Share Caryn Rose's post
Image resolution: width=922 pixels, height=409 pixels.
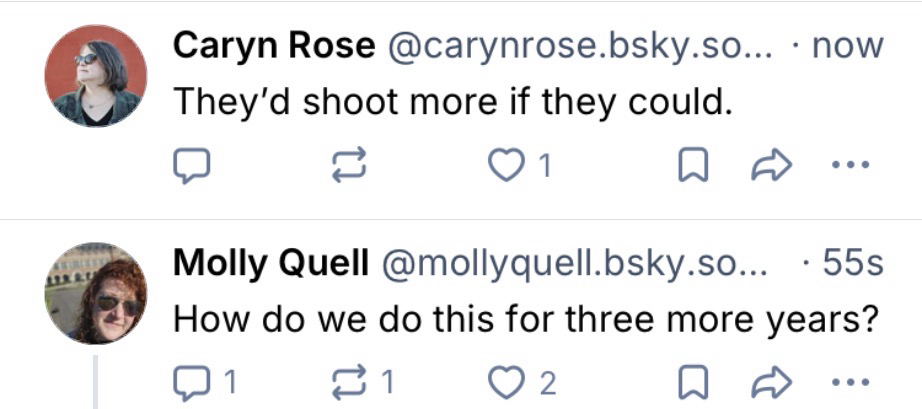click(766, 167)
